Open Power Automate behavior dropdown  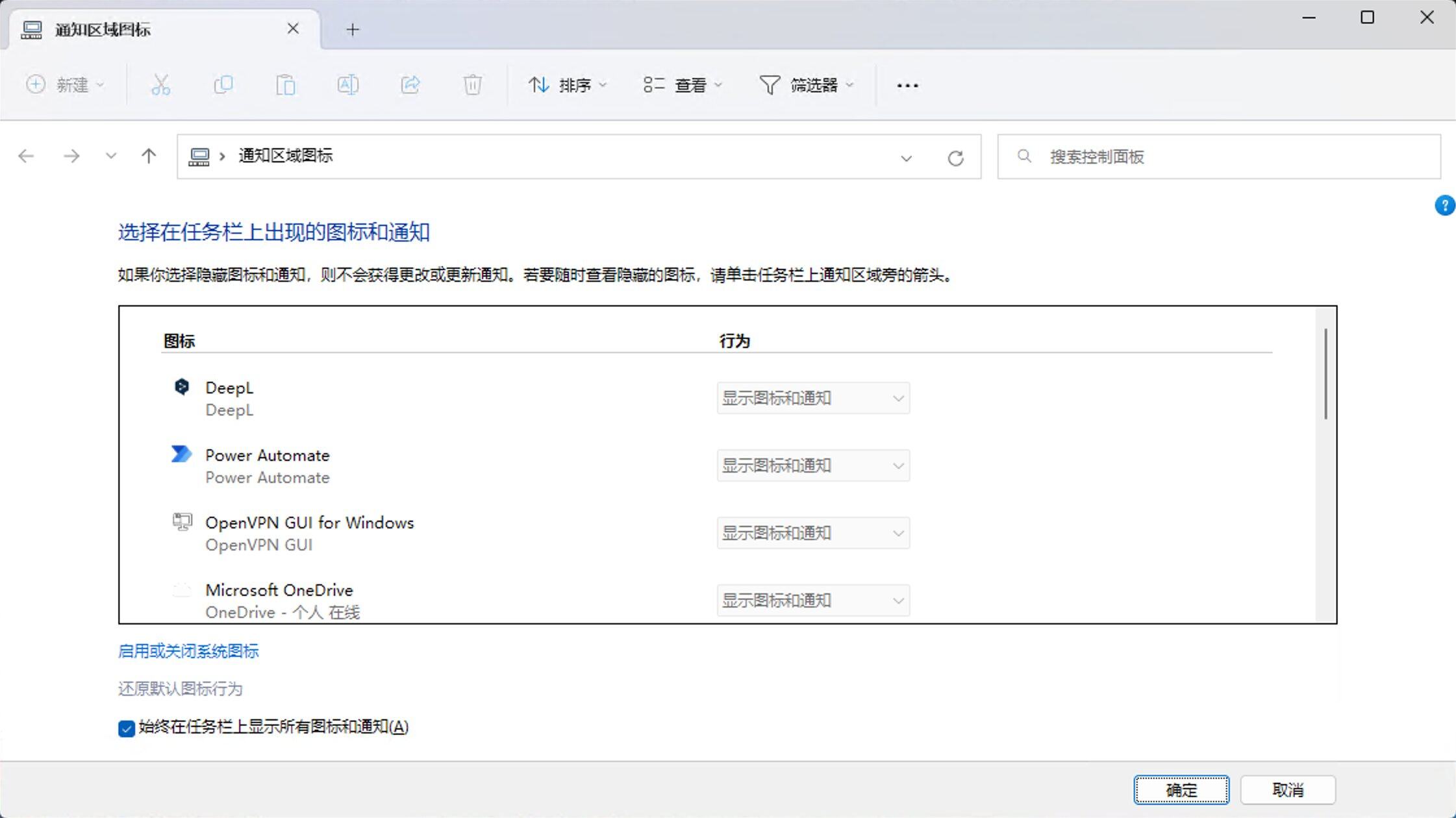click(x=813, y=465)
